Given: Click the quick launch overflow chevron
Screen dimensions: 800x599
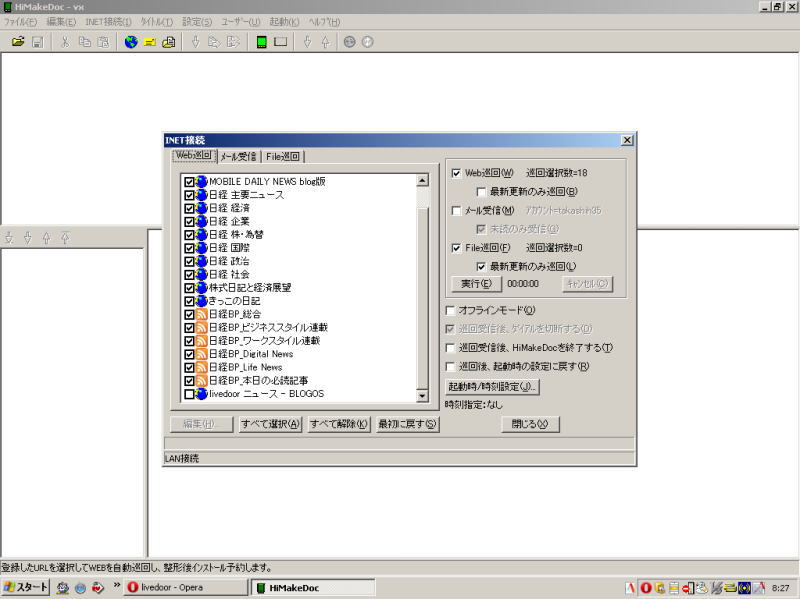Looking at the screenshot, I should pos(117,585).
